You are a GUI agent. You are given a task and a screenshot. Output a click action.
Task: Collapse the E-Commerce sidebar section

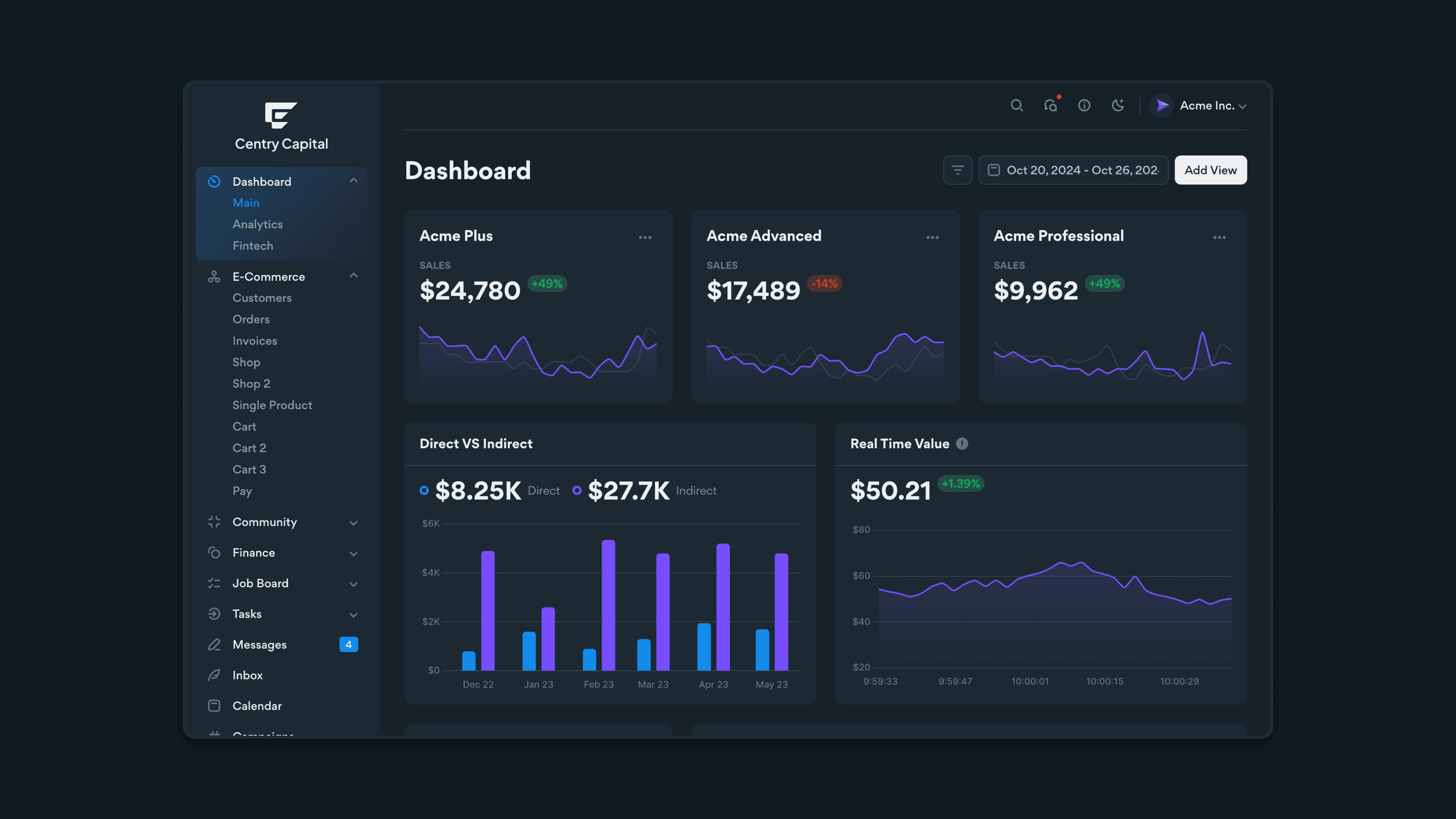pos(353,276)
